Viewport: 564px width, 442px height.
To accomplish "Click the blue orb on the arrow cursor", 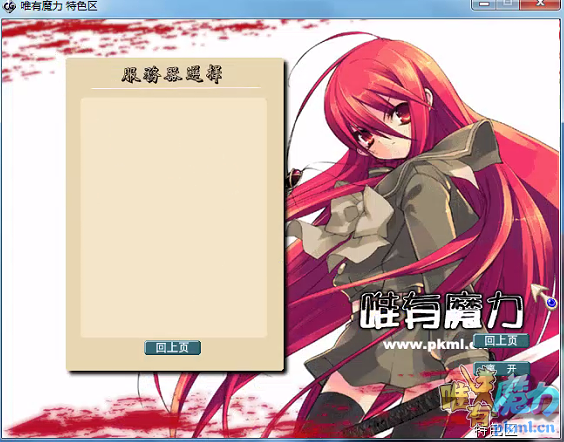I will coord(551,303).
